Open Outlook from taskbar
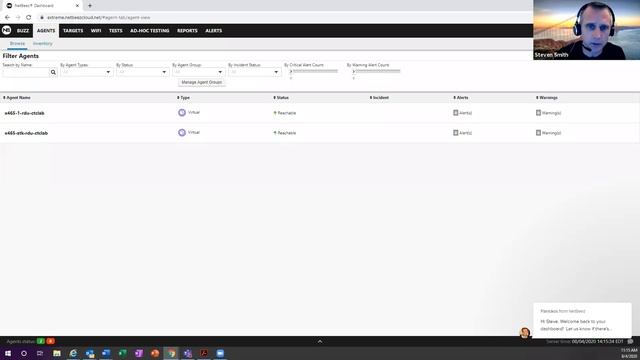The height and width of the screenshot is (360, 640). pos(89,353)
